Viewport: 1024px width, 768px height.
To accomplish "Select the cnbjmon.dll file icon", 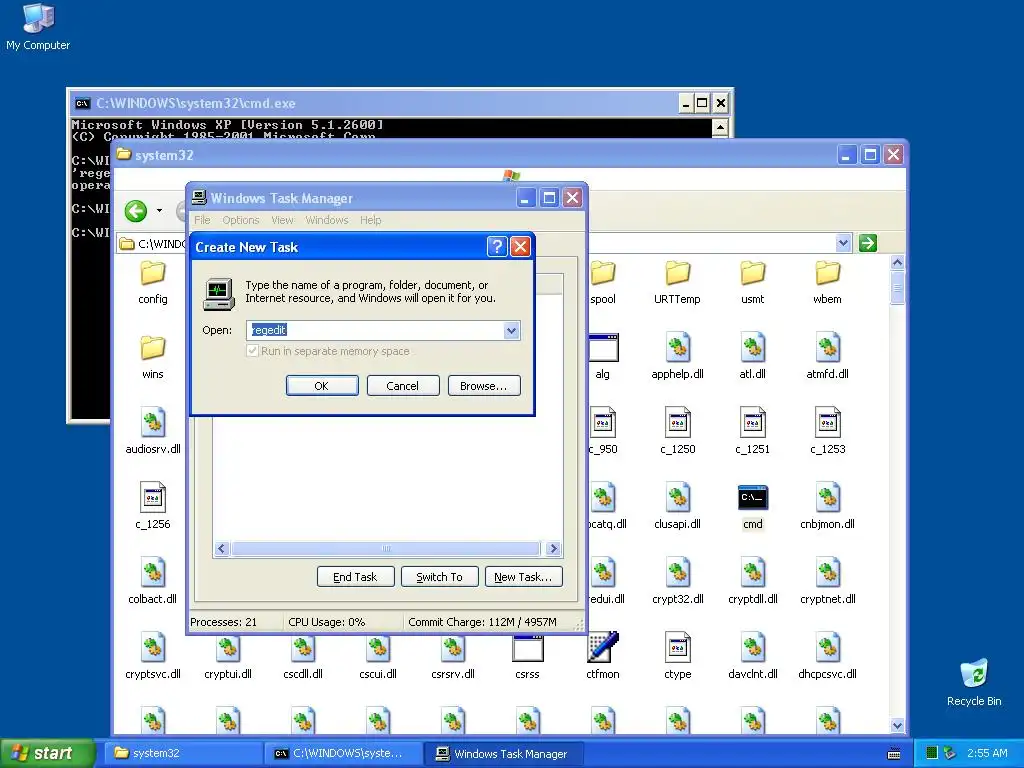I will [828, 498].
